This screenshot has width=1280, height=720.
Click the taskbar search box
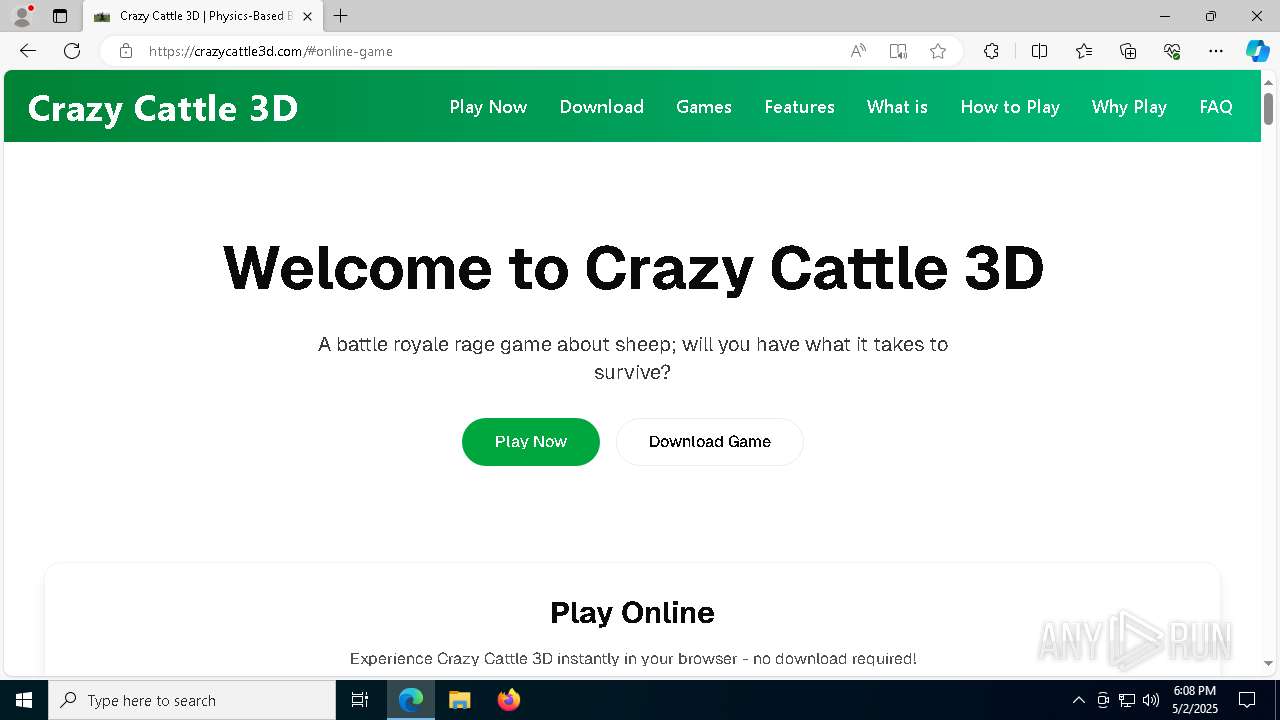click(192, 700)
